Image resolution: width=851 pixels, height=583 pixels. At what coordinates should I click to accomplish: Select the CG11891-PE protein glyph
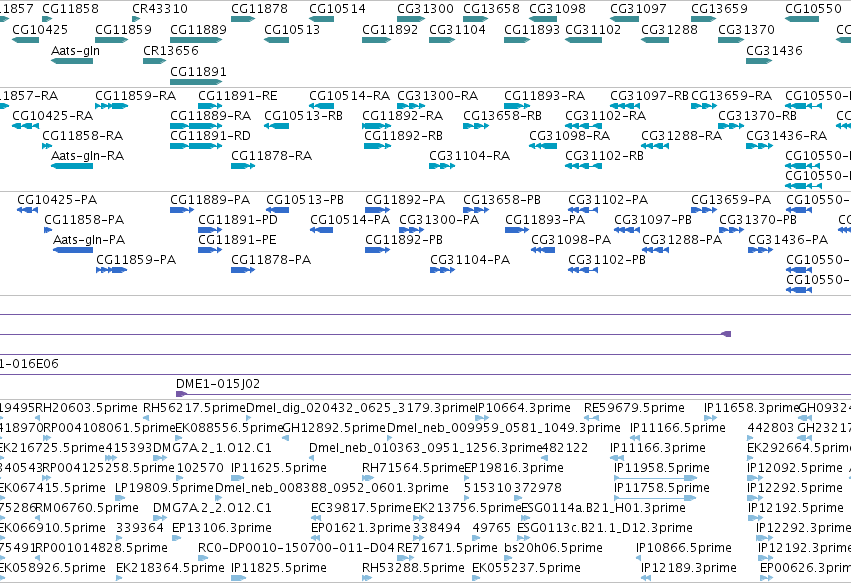pyautogui.click(x=210, y=250)
